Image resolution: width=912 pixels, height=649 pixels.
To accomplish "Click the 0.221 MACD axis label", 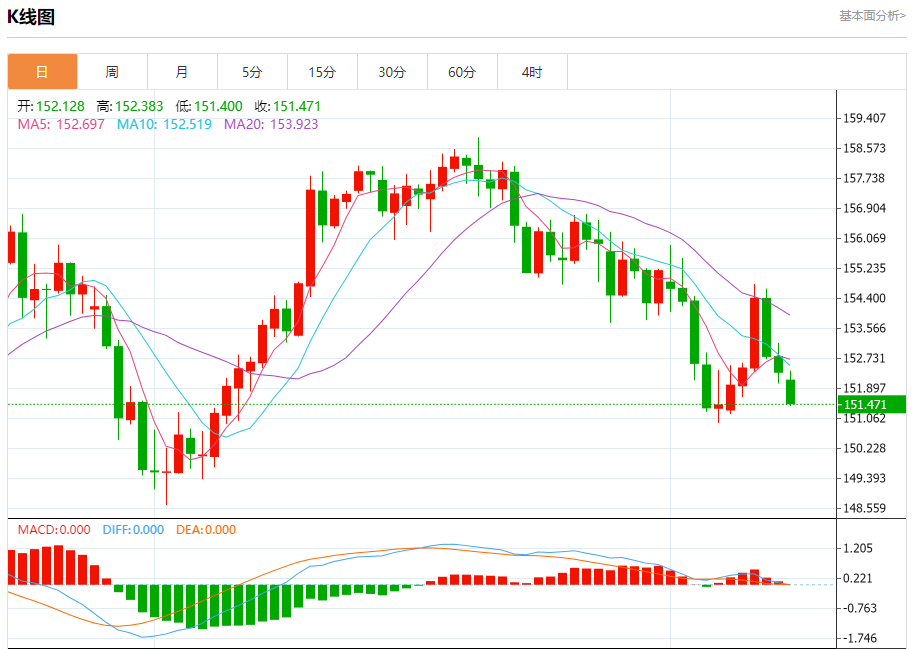I will 858,578.
